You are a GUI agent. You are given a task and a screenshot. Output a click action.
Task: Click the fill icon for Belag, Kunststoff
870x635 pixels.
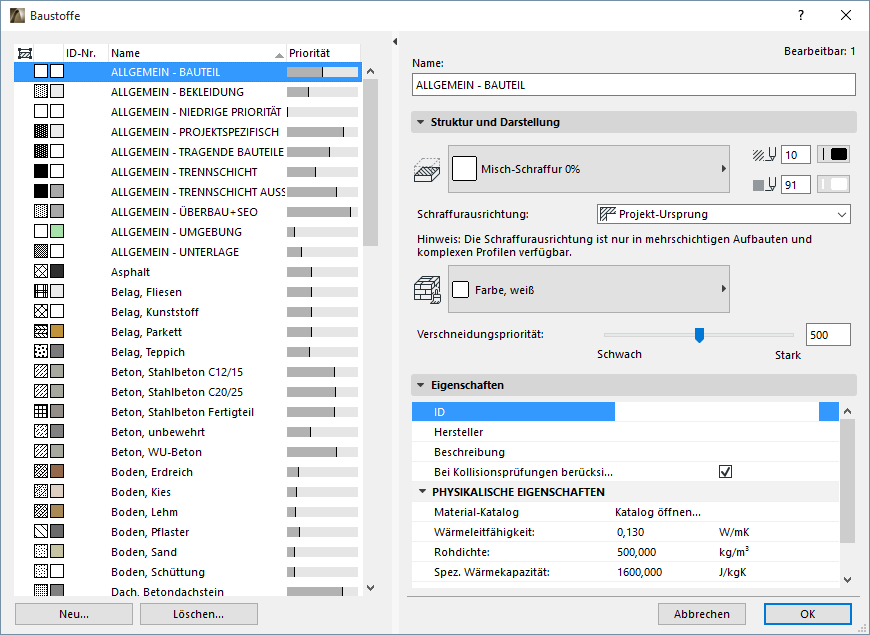pyautogui.click(x=41, y=311)
